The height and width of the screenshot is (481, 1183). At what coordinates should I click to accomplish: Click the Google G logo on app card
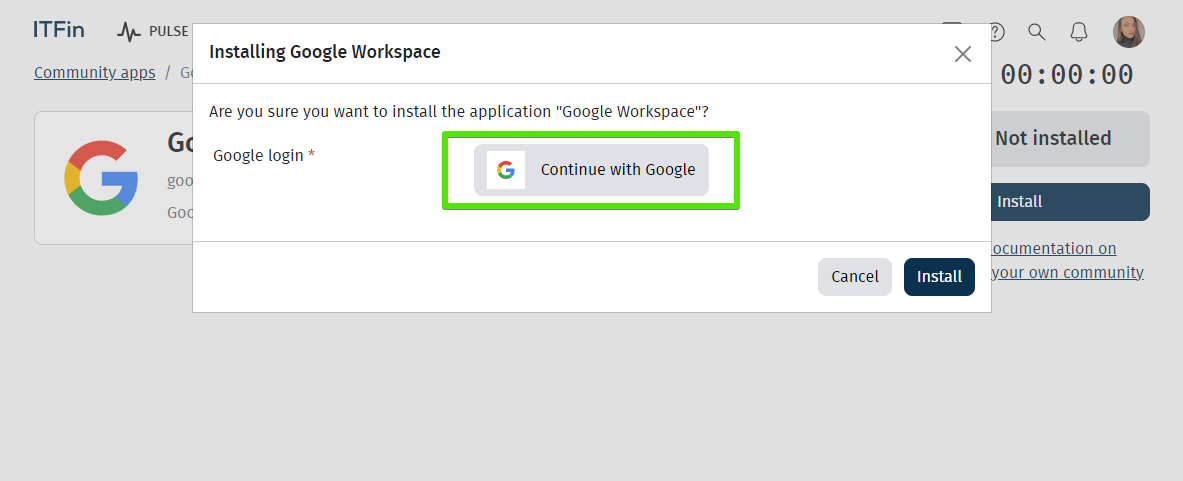click(101, 178)
